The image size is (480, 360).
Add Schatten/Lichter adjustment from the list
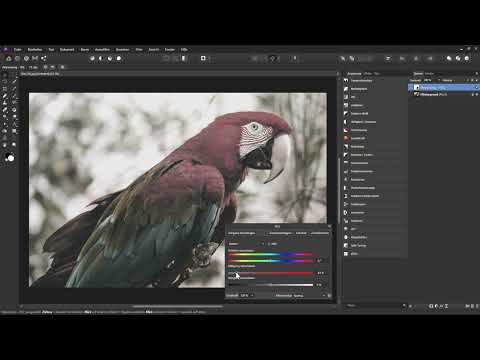[x=362, y=155]
